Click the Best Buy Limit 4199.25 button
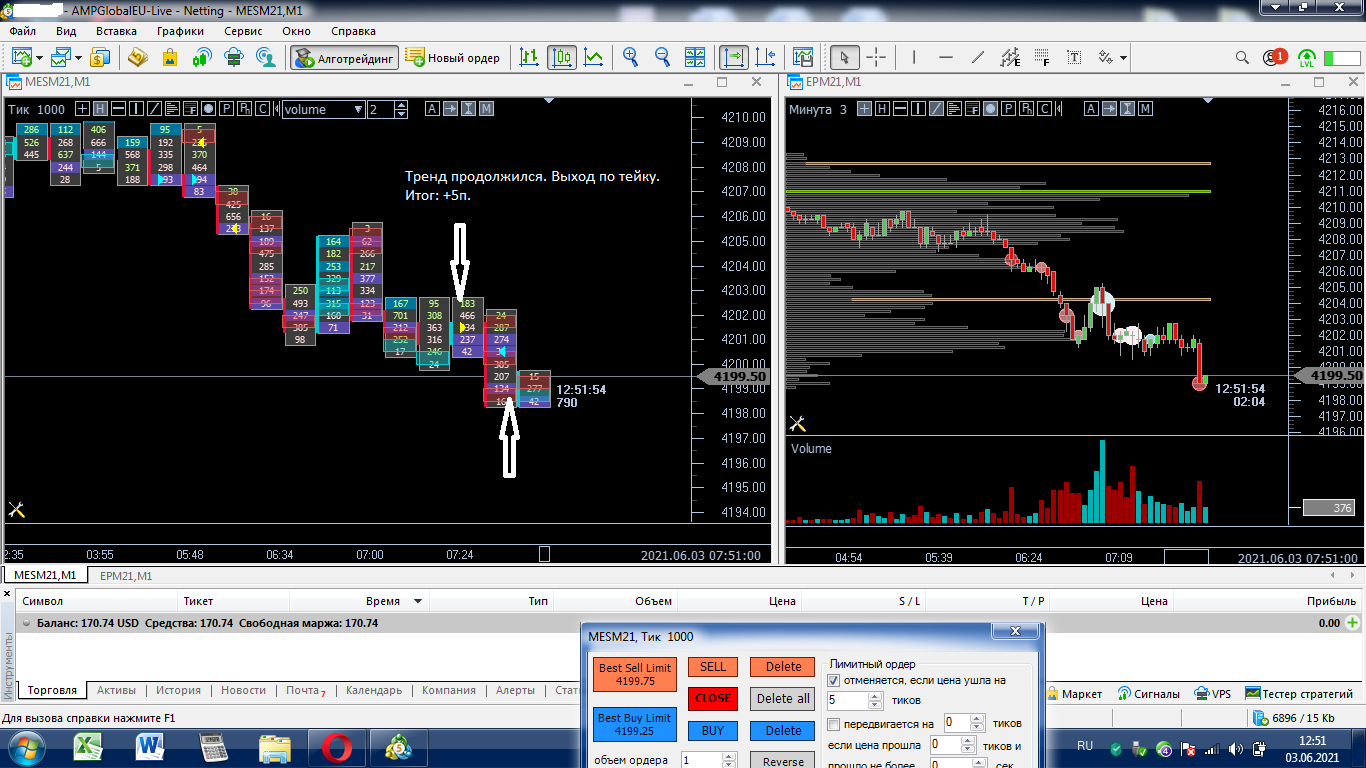 click(x=635, y=725)
